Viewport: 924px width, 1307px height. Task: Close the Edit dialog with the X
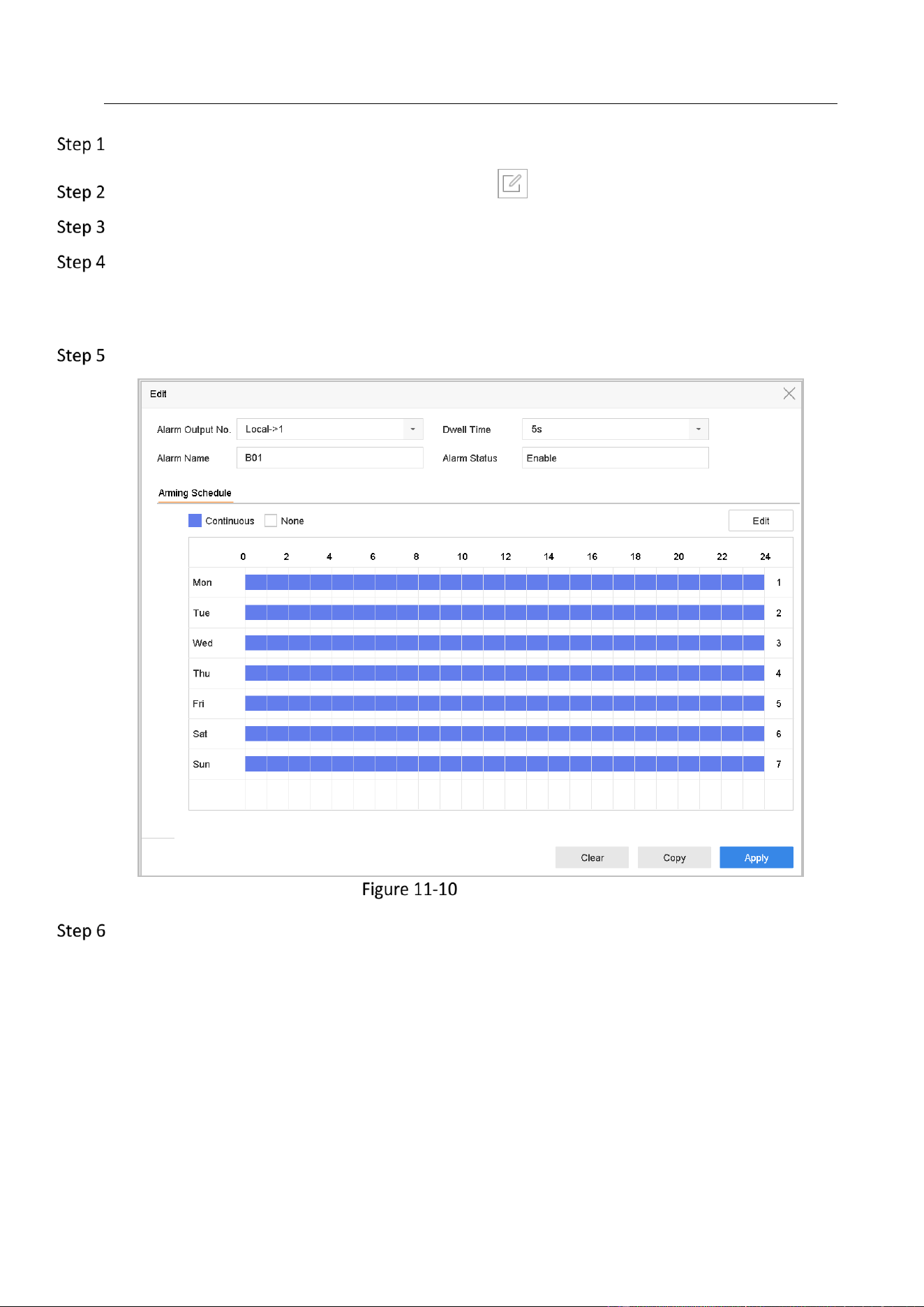tap(789, 394)
